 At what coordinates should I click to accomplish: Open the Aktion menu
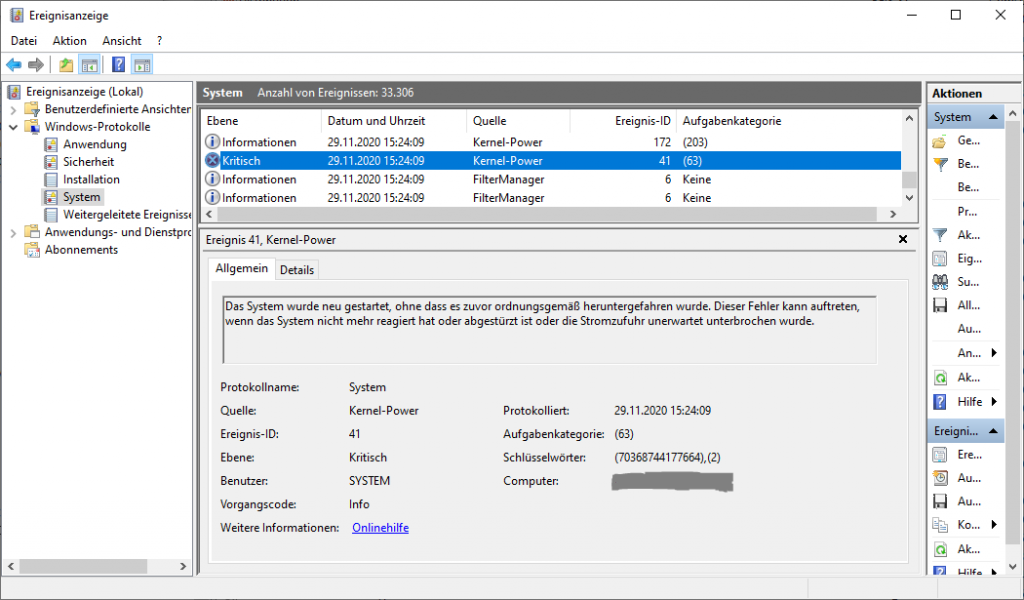click(x=70, y=41)
